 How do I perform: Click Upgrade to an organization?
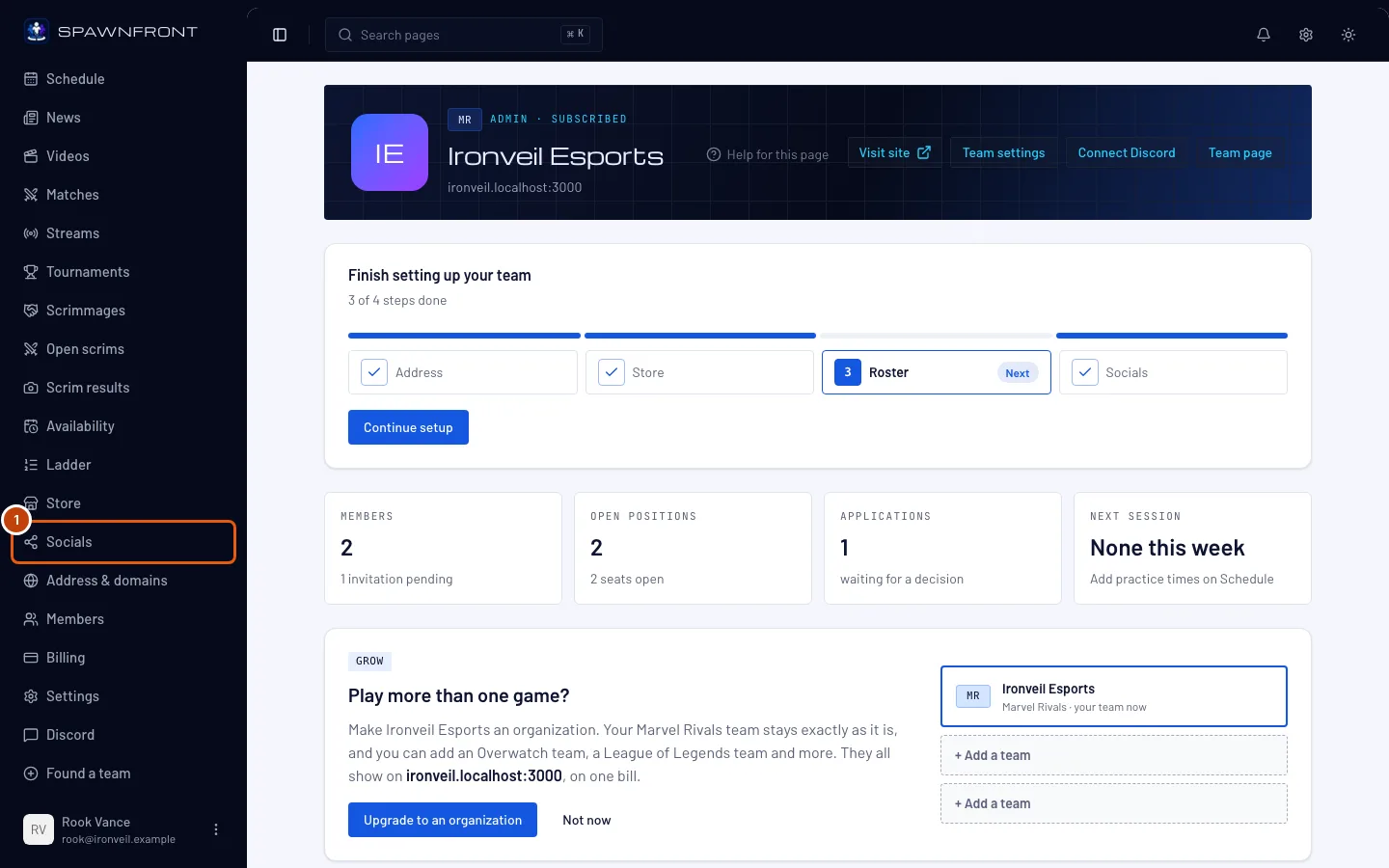point(443,820)
